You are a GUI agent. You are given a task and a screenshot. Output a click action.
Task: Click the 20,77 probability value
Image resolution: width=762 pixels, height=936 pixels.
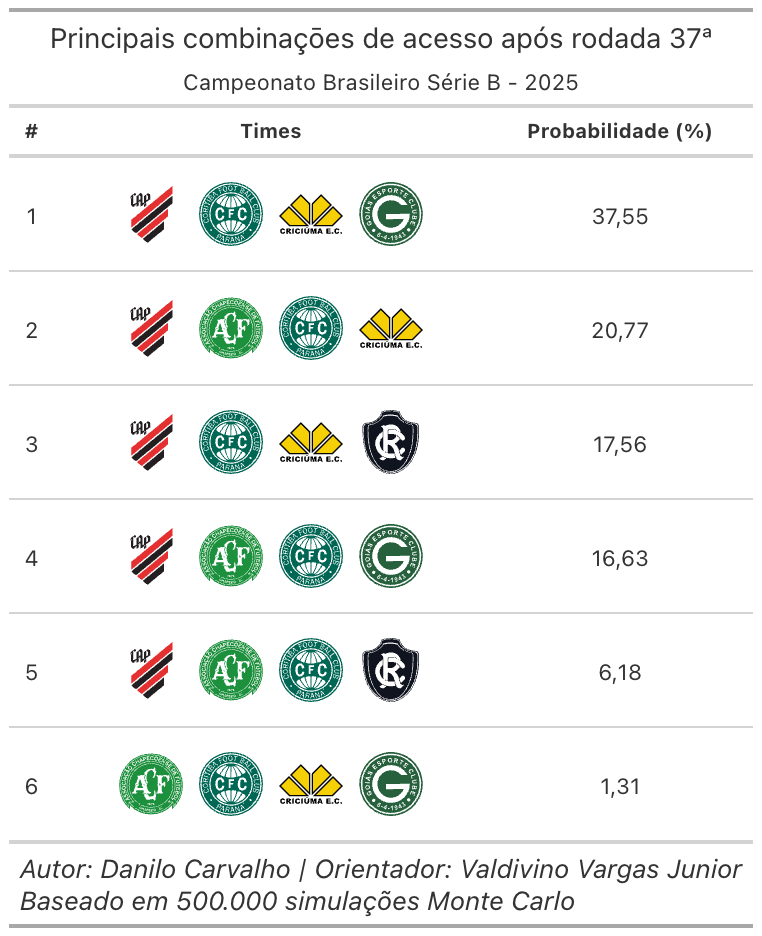coord(620,330)
